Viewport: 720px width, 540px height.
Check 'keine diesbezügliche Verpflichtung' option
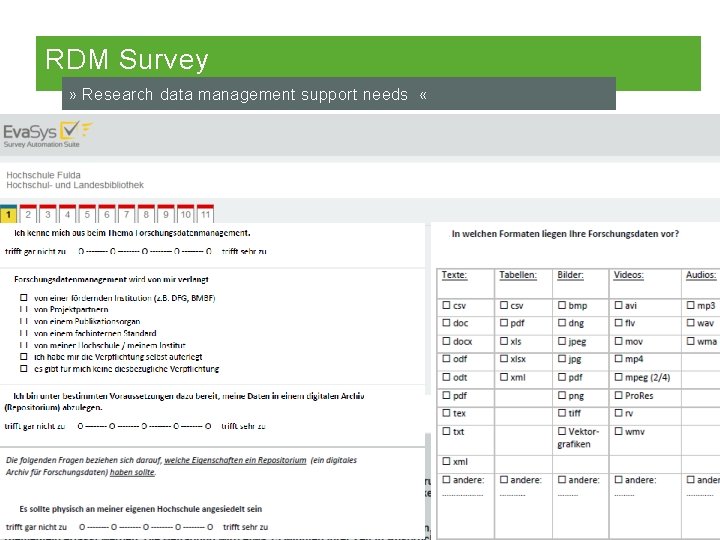(23, 368)
